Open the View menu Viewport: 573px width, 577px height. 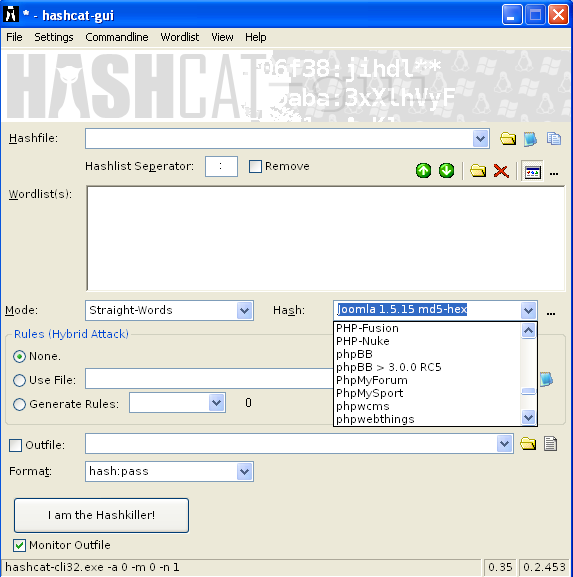[222, 37]
